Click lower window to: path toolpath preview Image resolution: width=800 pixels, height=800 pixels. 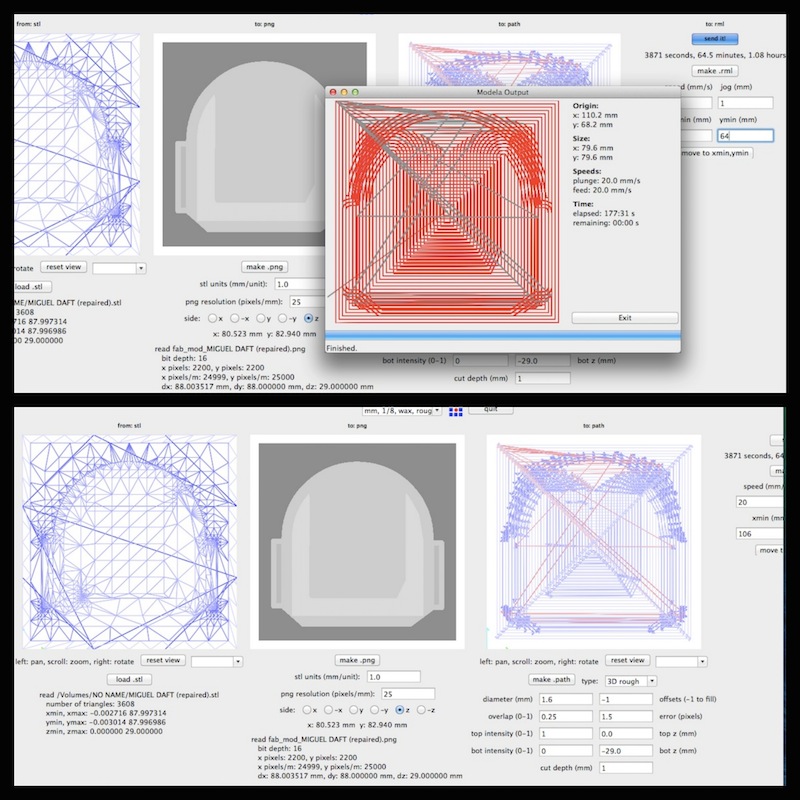coord(594,542)
